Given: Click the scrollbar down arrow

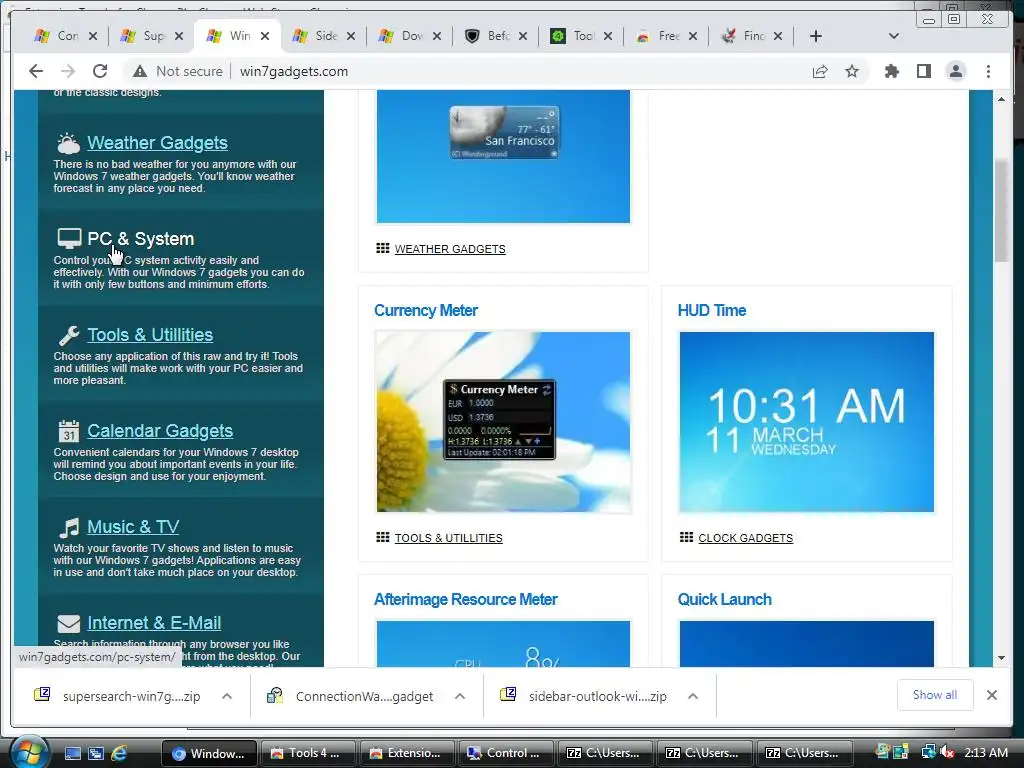Looking at the screenshot, I should (x=1001, y=658).
